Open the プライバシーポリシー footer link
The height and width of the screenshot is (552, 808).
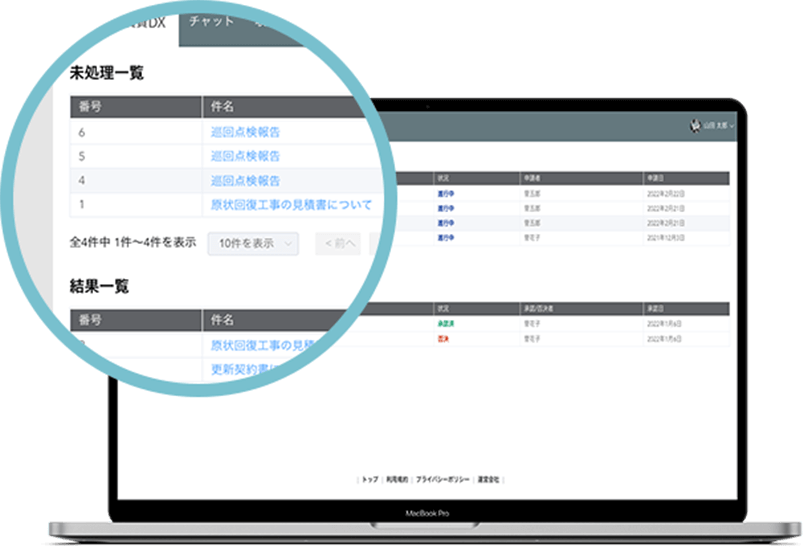tap(442, 480)
